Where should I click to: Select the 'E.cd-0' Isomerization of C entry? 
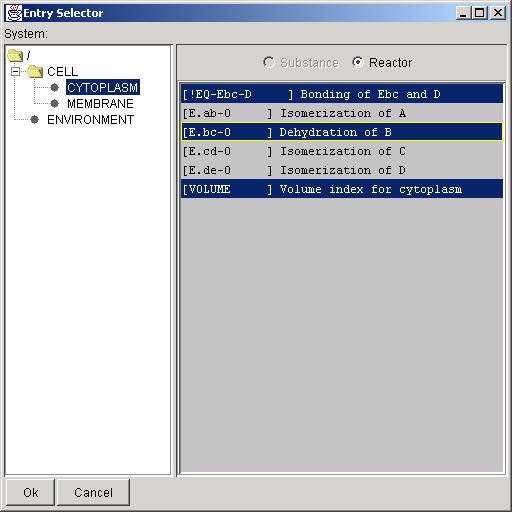[342, 151]
